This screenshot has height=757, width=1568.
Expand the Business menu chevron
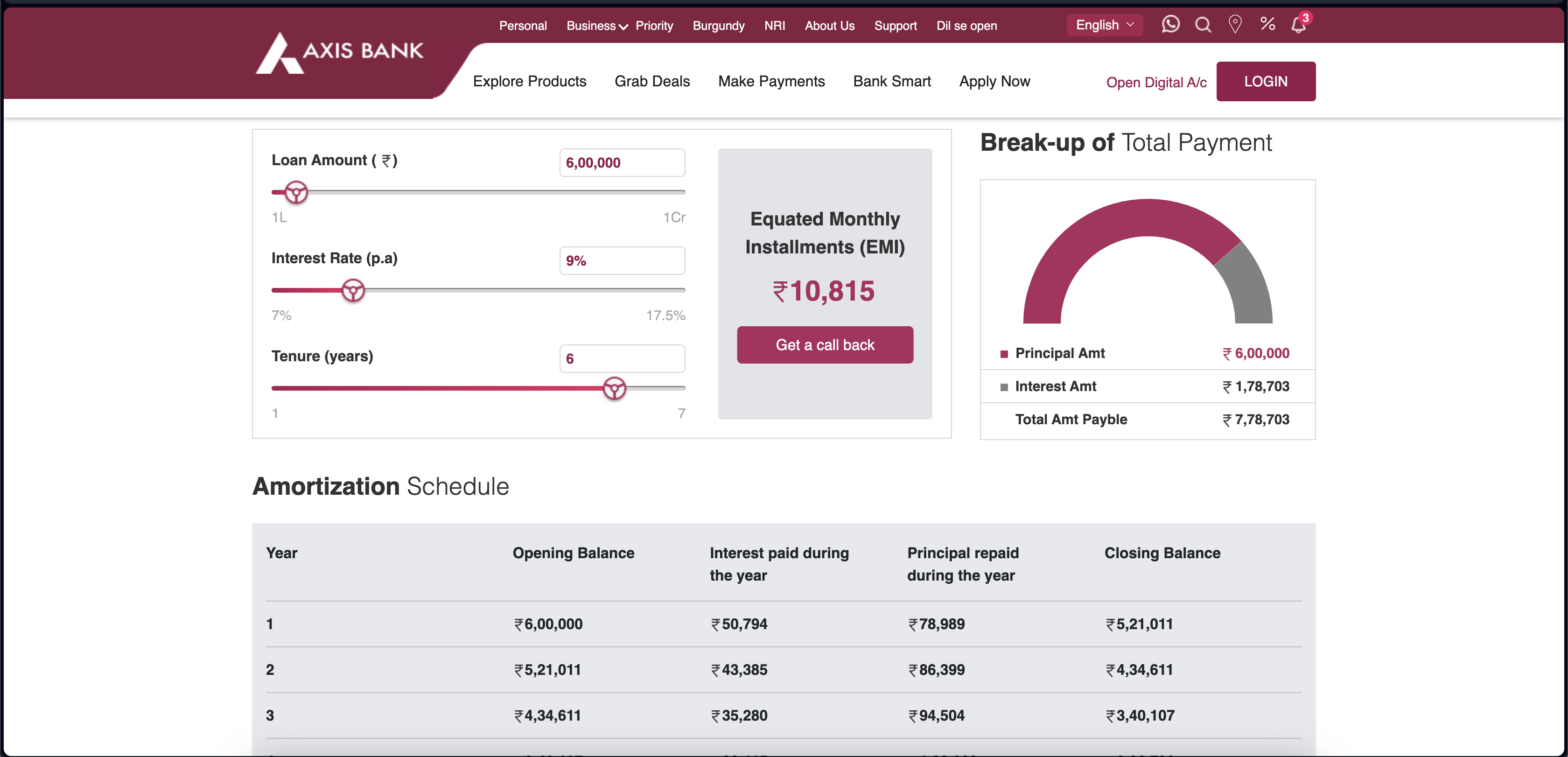pyautogui.click(x=623, y=27)
